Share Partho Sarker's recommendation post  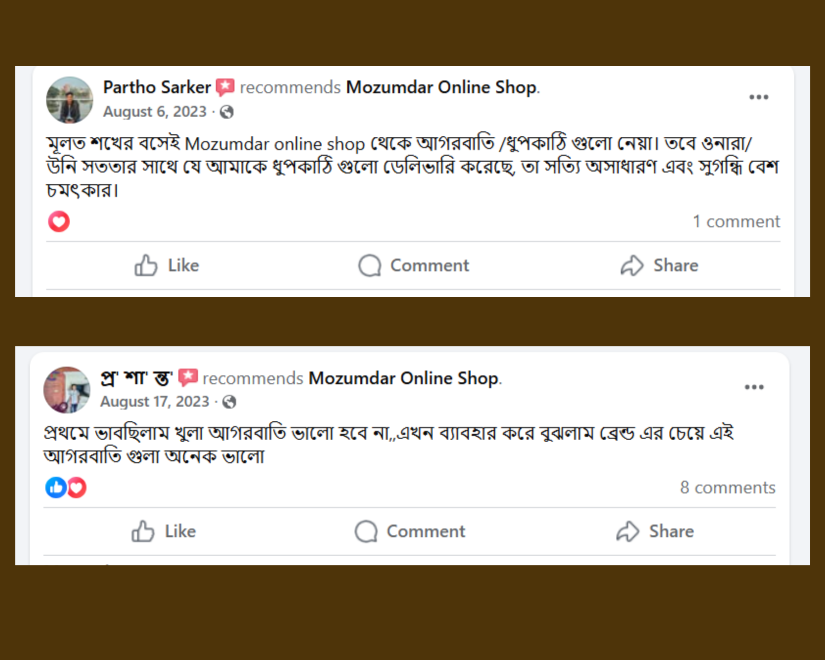659,265
